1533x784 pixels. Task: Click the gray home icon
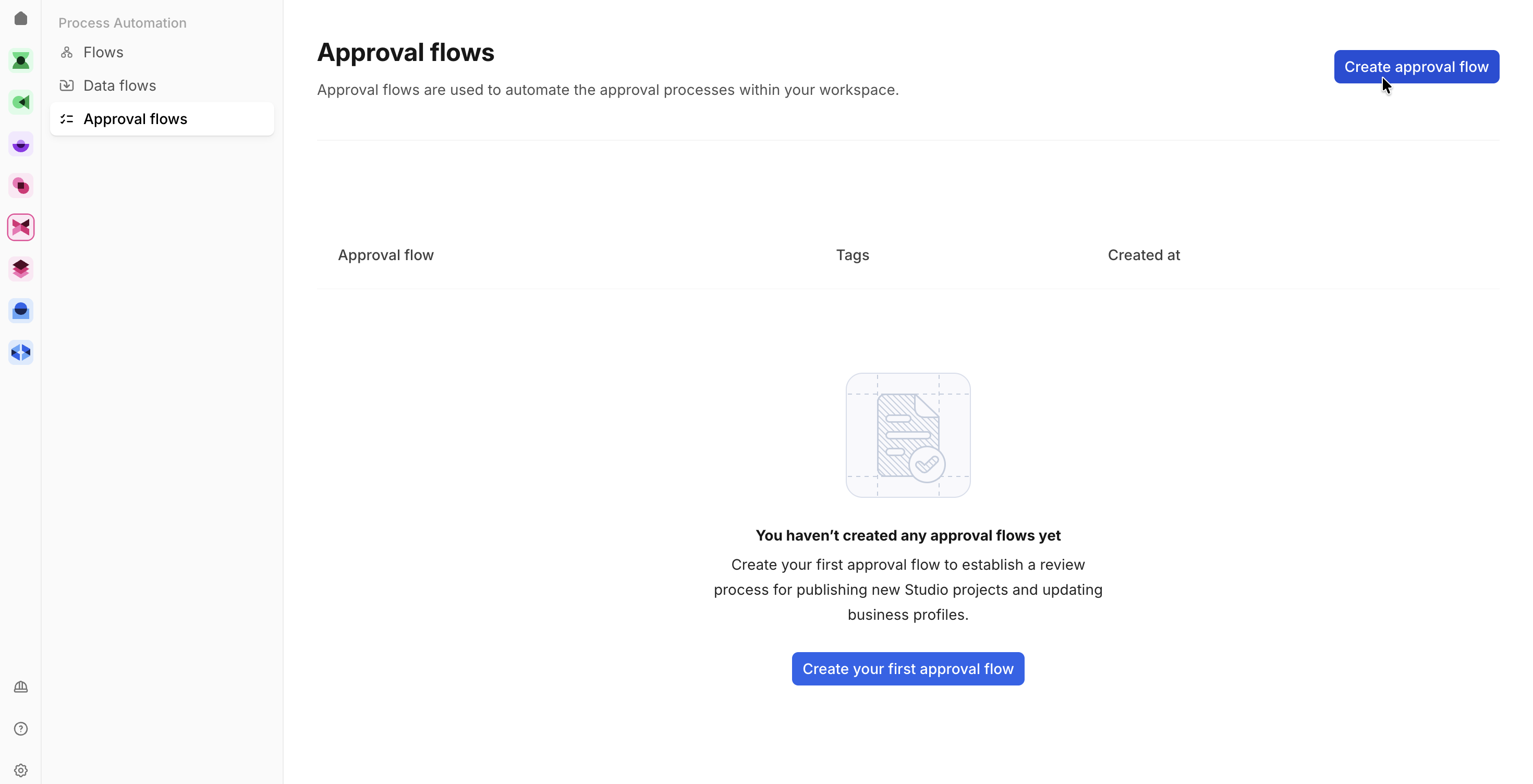pos(21,18)
